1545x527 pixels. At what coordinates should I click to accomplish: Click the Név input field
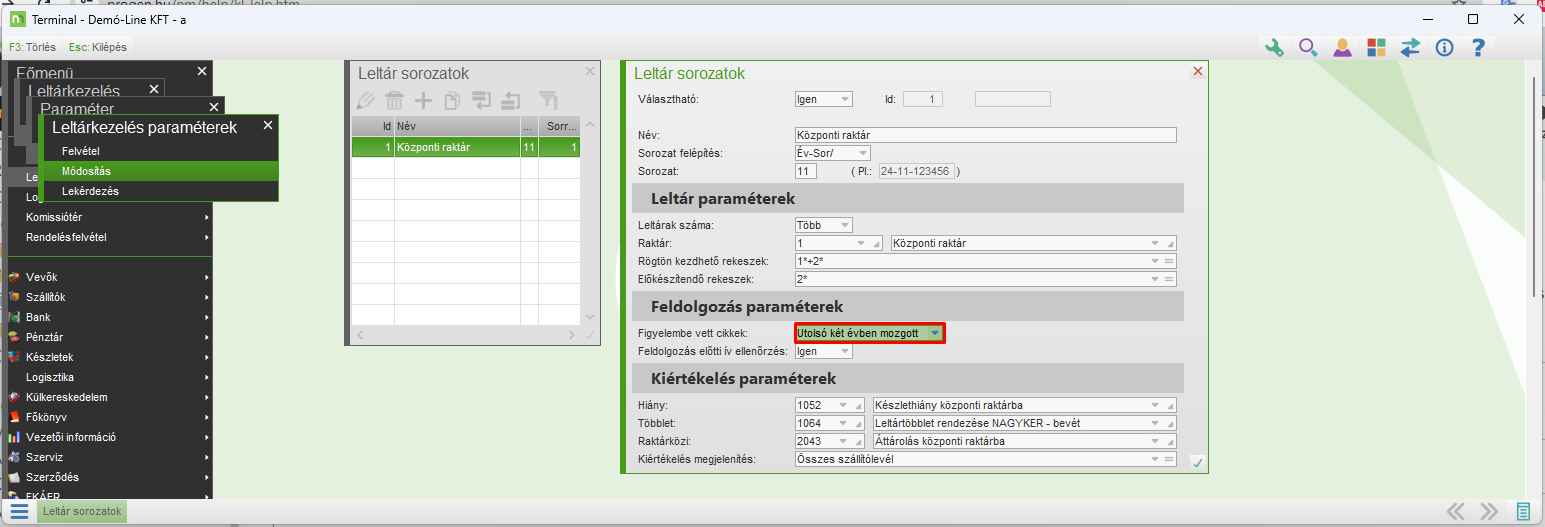(985, 135)
